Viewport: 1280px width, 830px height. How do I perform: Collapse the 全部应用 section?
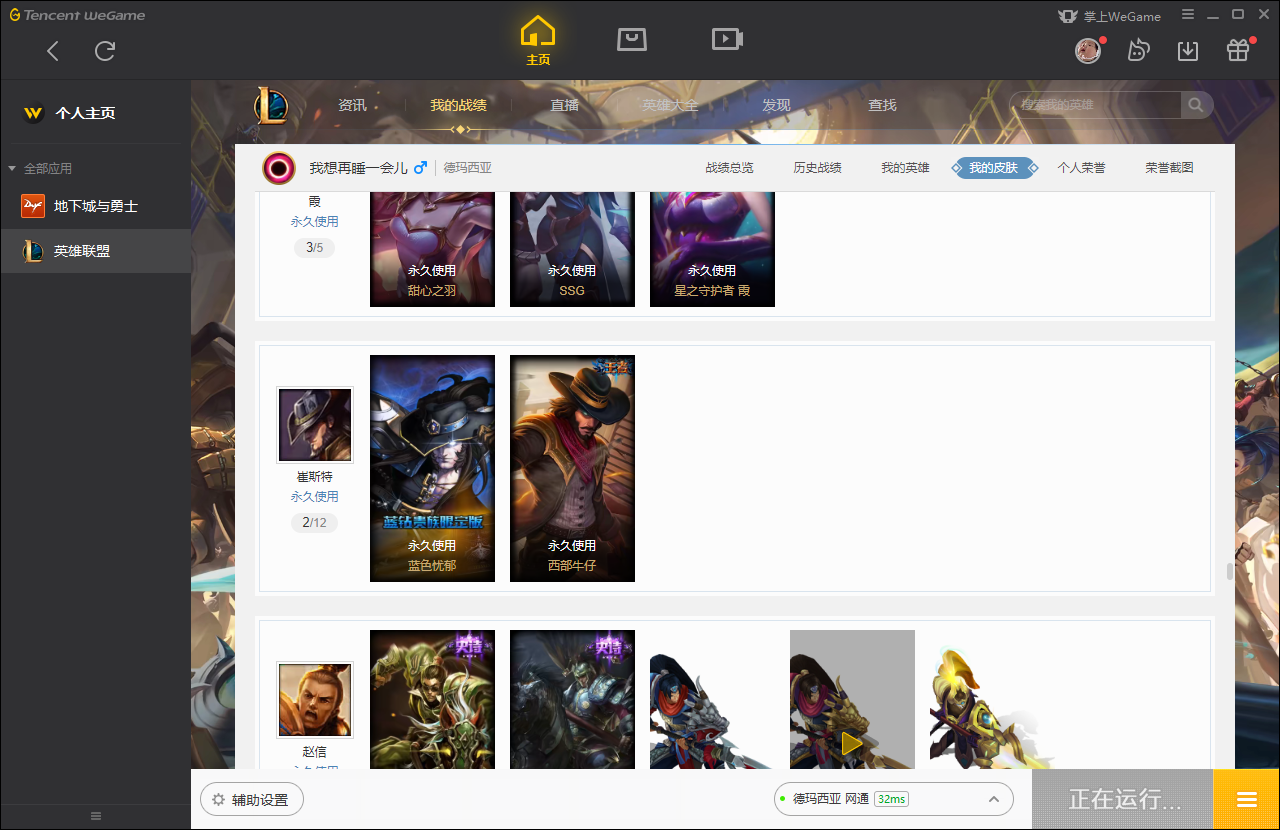point(12,168)
